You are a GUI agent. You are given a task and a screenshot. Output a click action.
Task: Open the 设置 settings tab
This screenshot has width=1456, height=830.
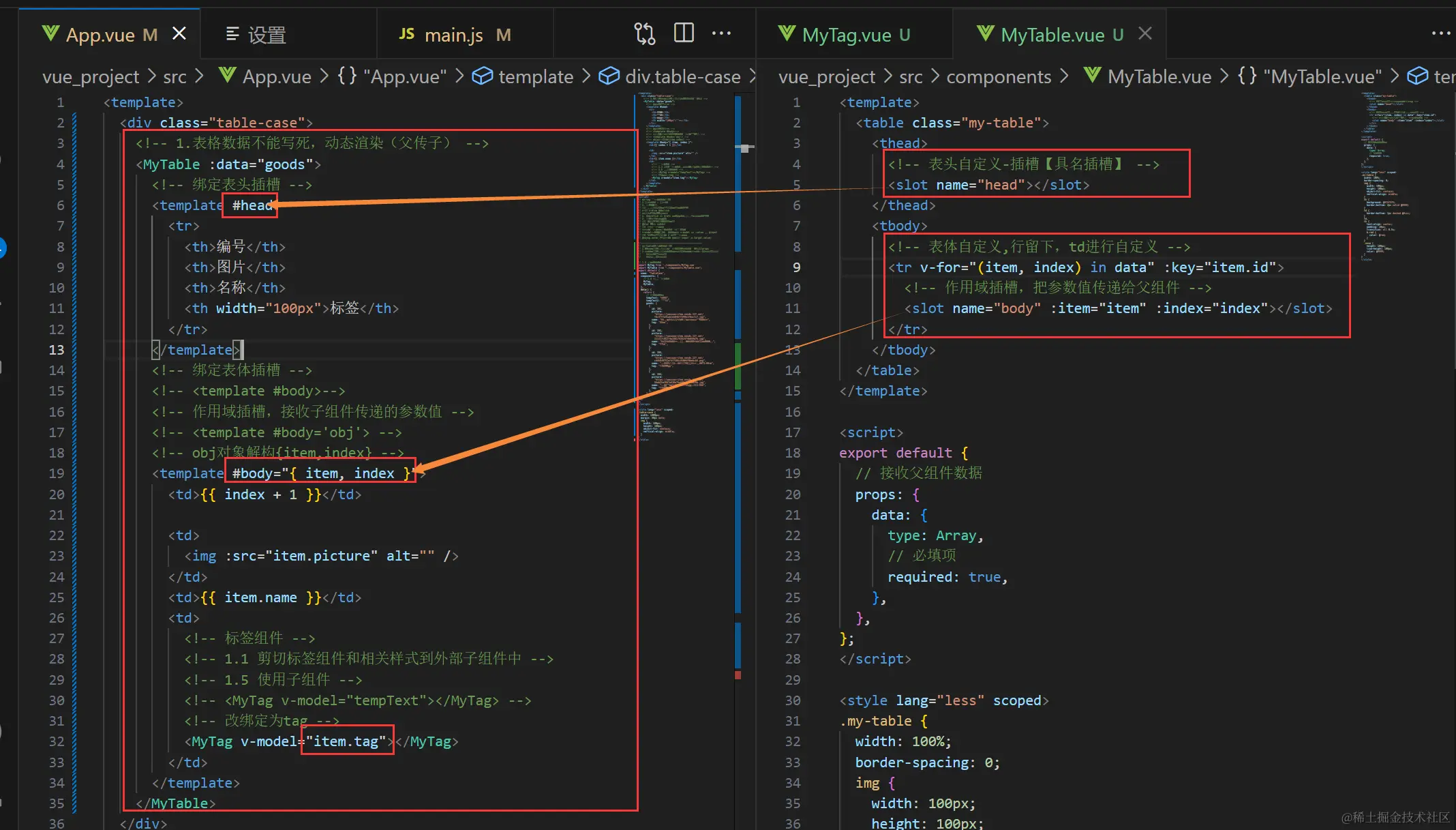tap(266, 35)
